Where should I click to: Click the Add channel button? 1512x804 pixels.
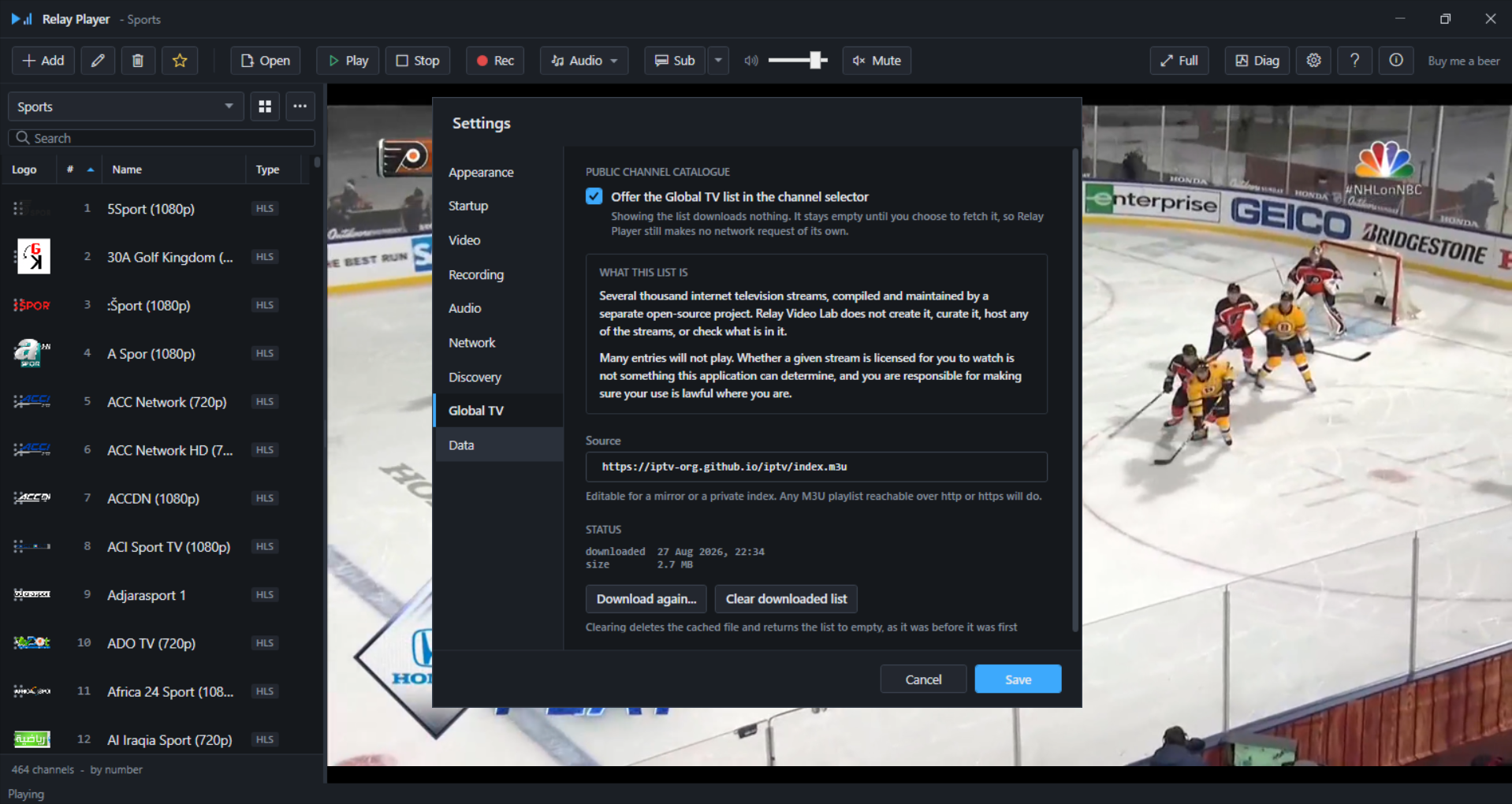43,61
